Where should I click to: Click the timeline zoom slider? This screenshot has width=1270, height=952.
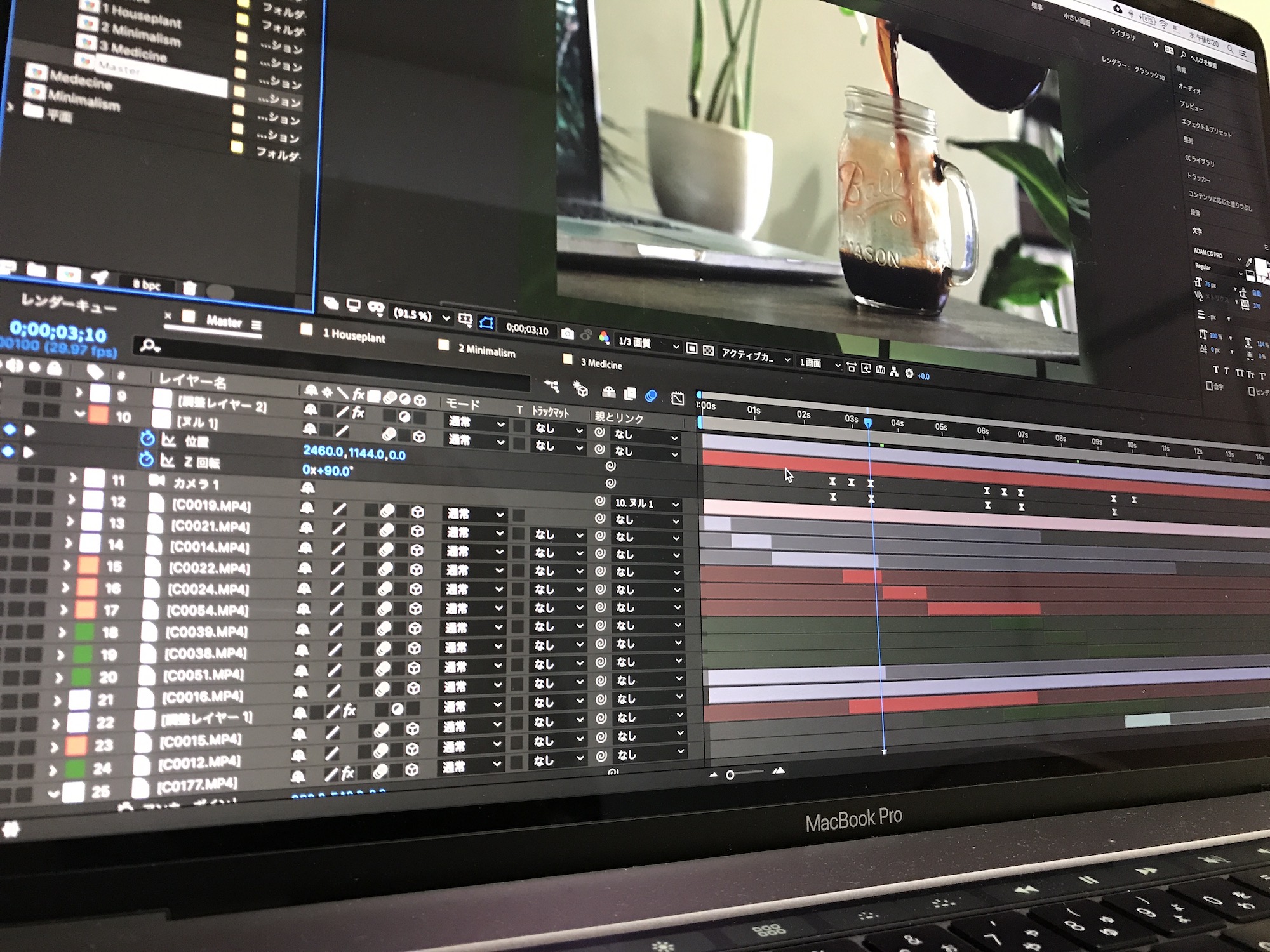point(731,774)
